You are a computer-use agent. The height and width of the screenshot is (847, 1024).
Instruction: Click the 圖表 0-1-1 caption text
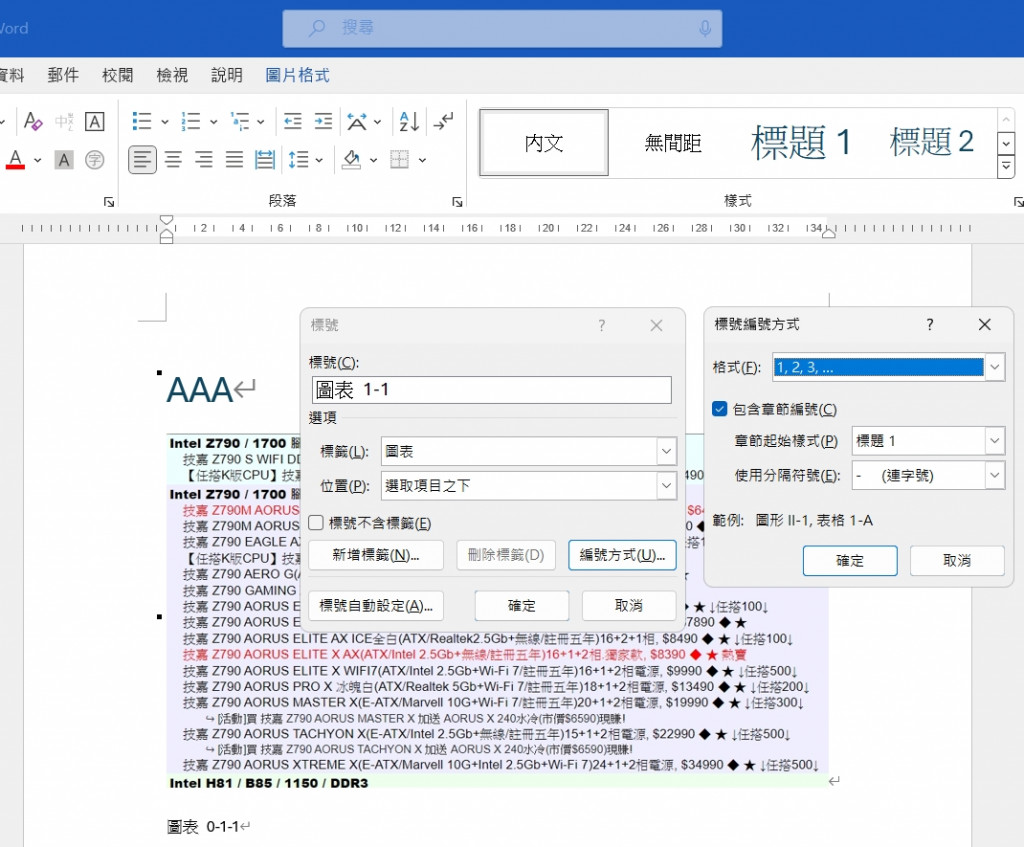(x=203, y=827)
